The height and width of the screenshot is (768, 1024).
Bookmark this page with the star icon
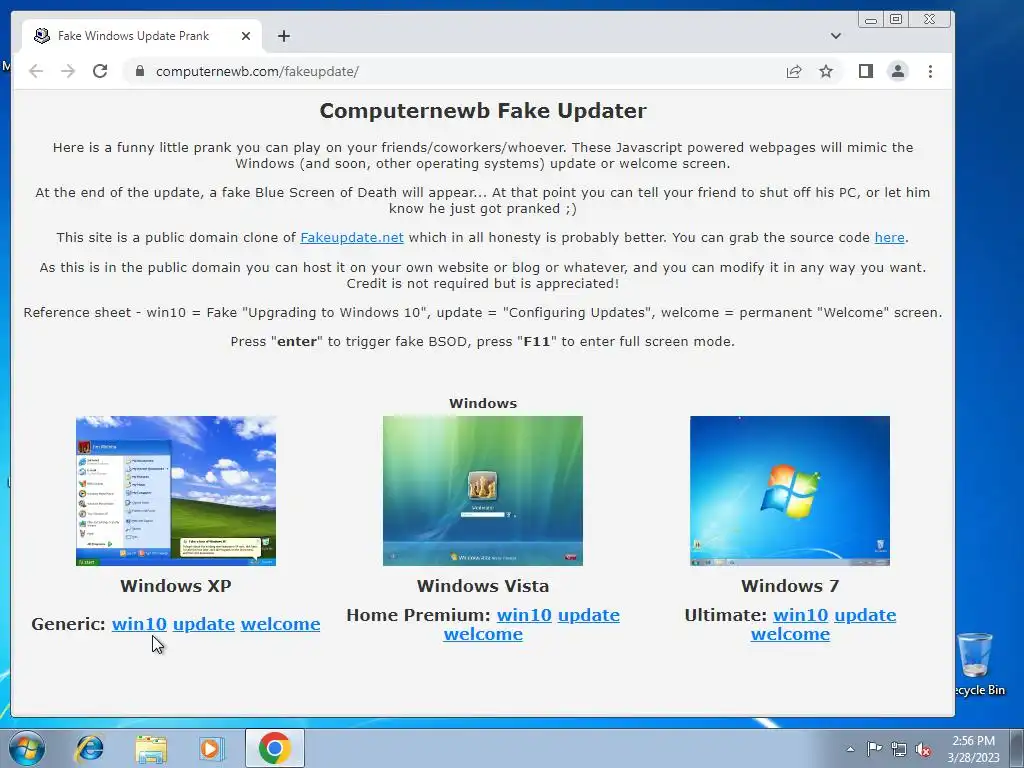tap(826, 71)
